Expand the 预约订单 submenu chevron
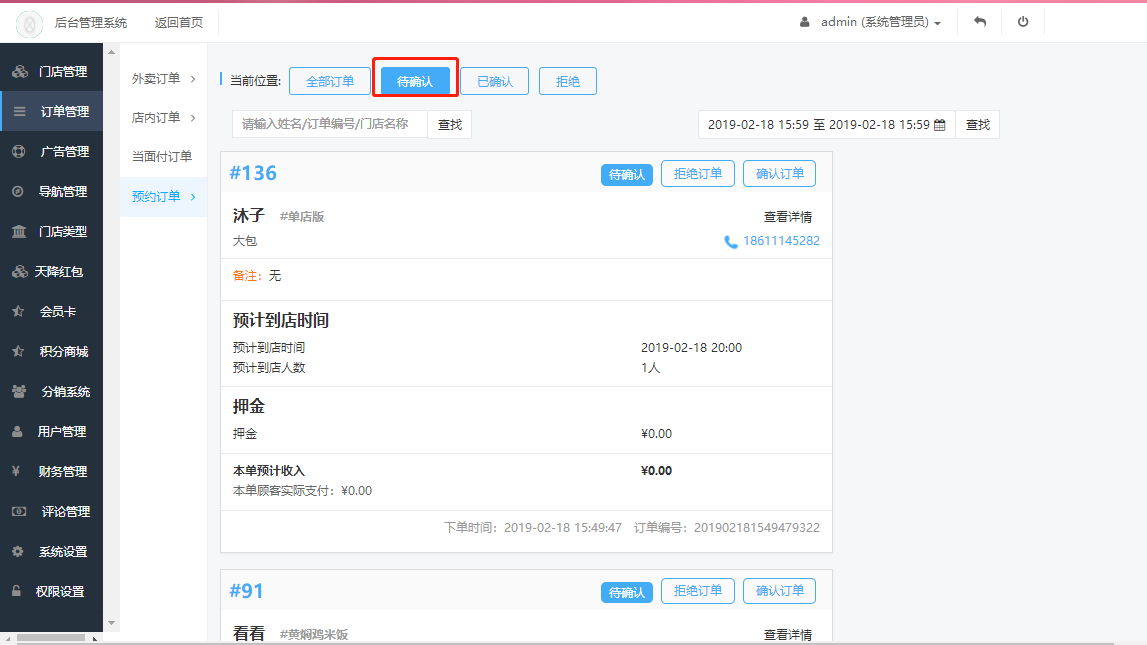1147x645 pixels. pyautogui.click(x=193, y=197)
